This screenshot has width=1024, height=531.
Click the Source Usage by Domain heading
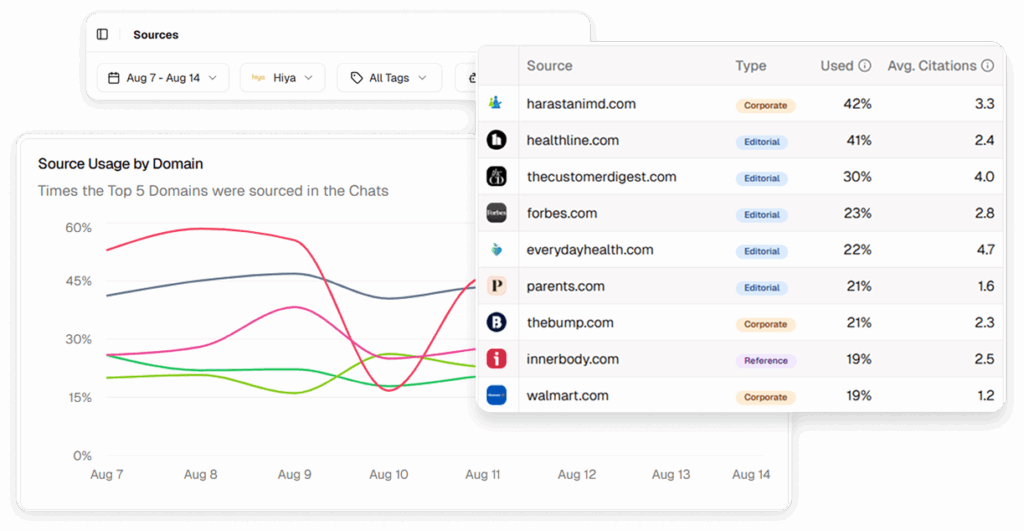[x=120, y=164]
